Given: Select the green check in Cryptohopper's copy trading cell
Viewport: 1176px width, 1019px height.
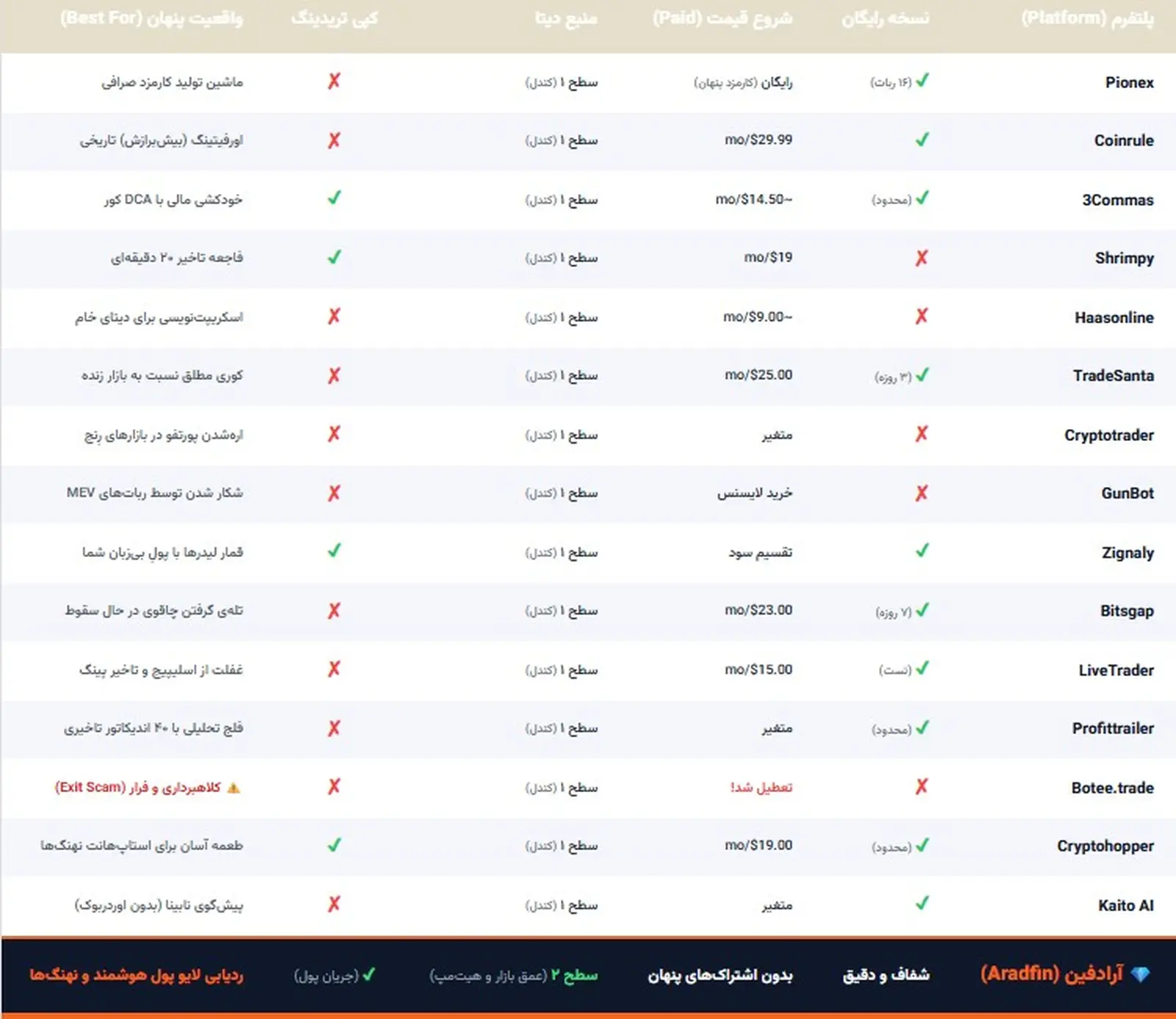Looking at the screenshot, I should point(334,844).
